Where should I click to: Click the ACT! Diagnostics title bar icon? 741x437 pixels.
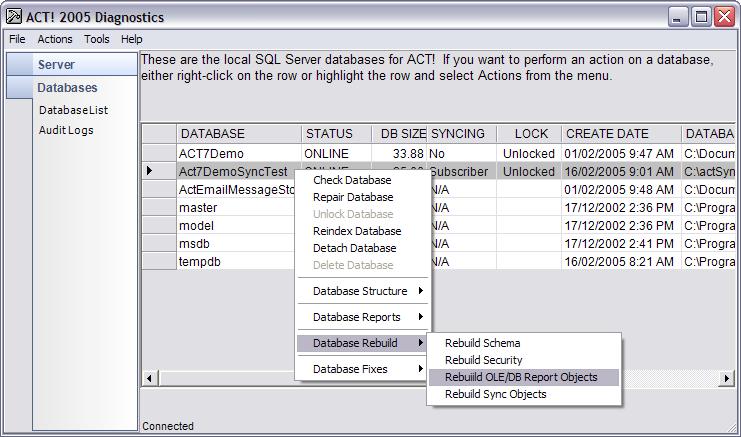pos(14,17)
